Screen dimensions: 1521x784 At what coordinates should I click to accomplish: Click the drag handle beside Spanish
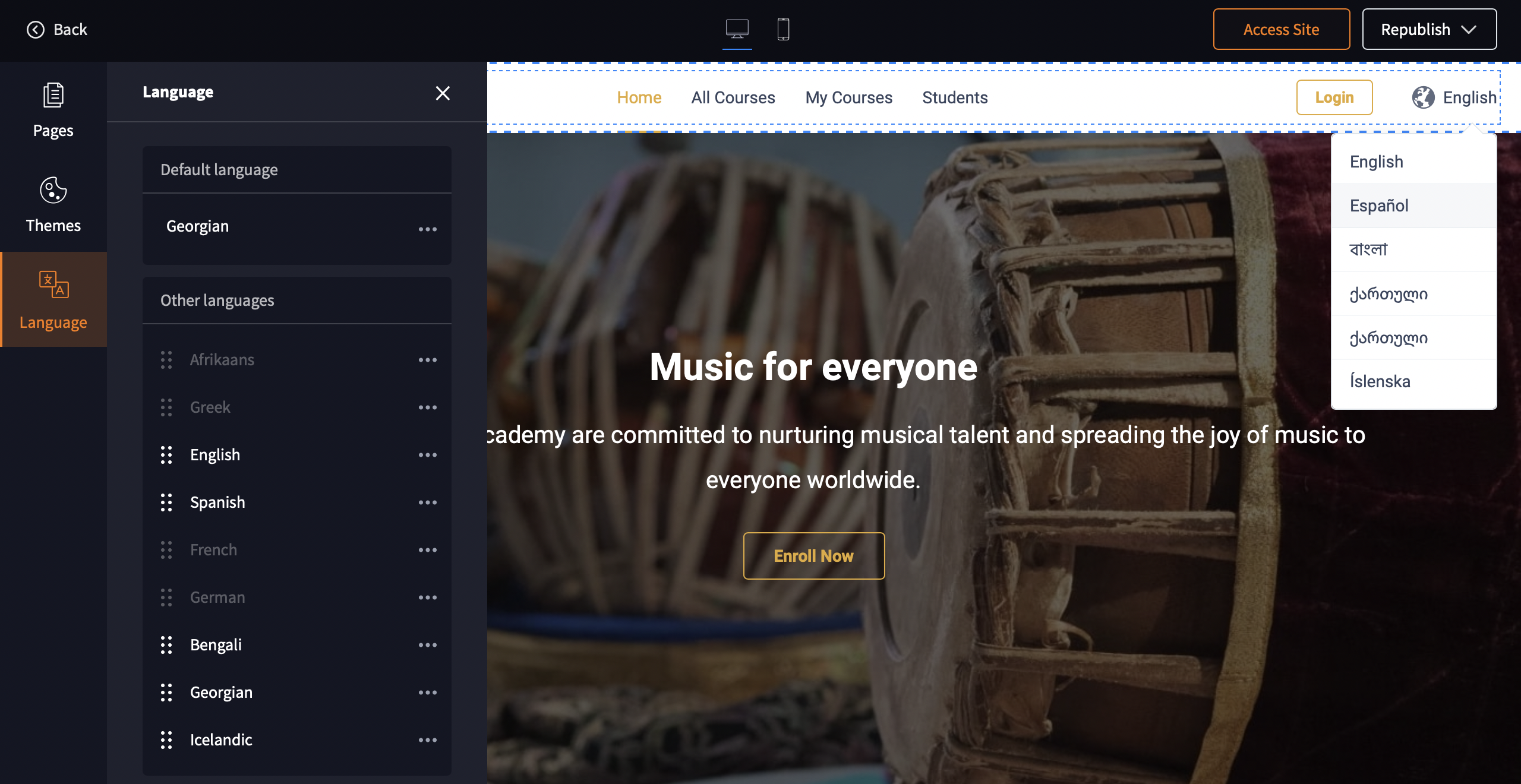(166, 502)
